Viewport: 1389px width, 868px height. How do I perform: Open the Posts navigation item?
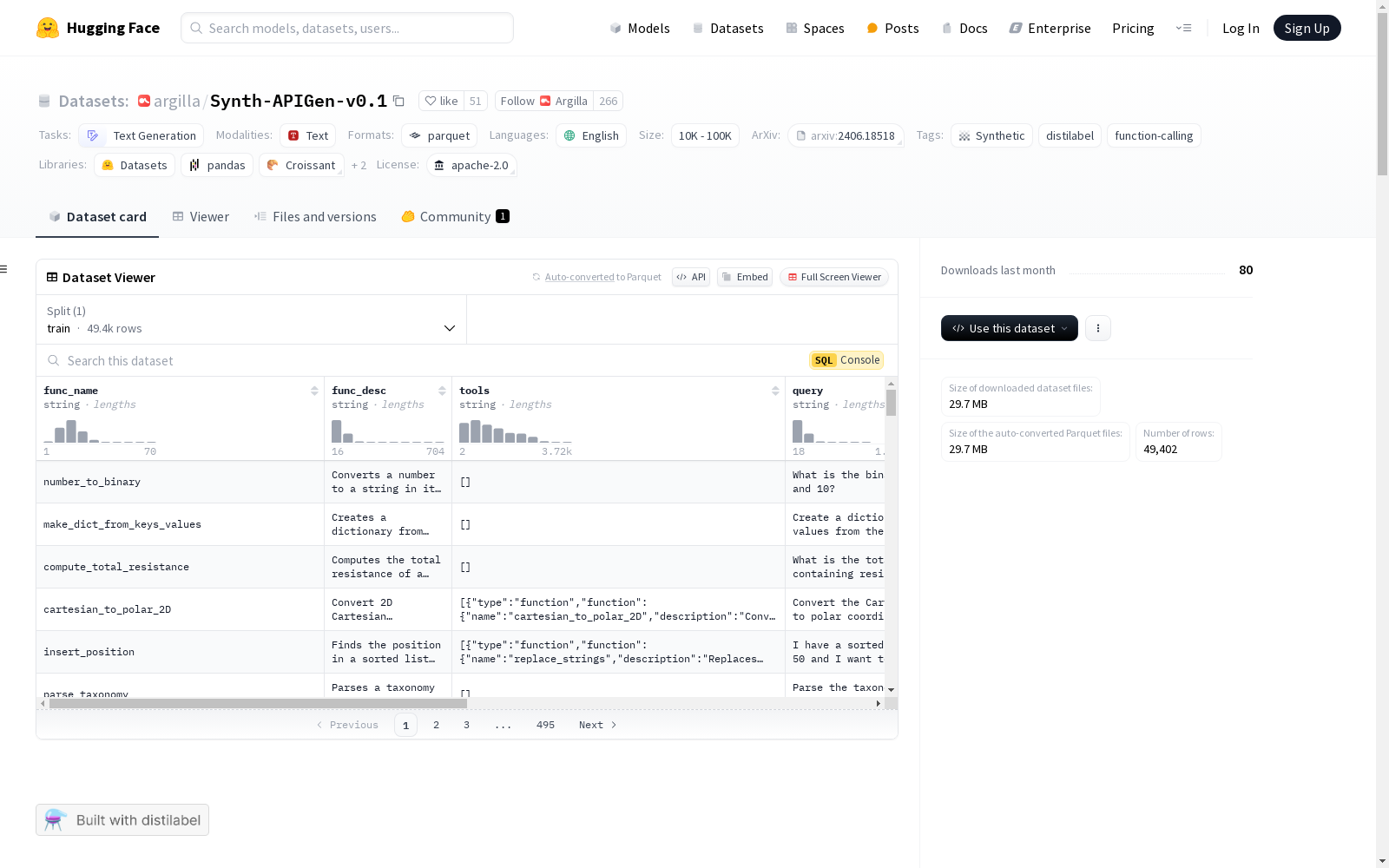coord(892,28)
